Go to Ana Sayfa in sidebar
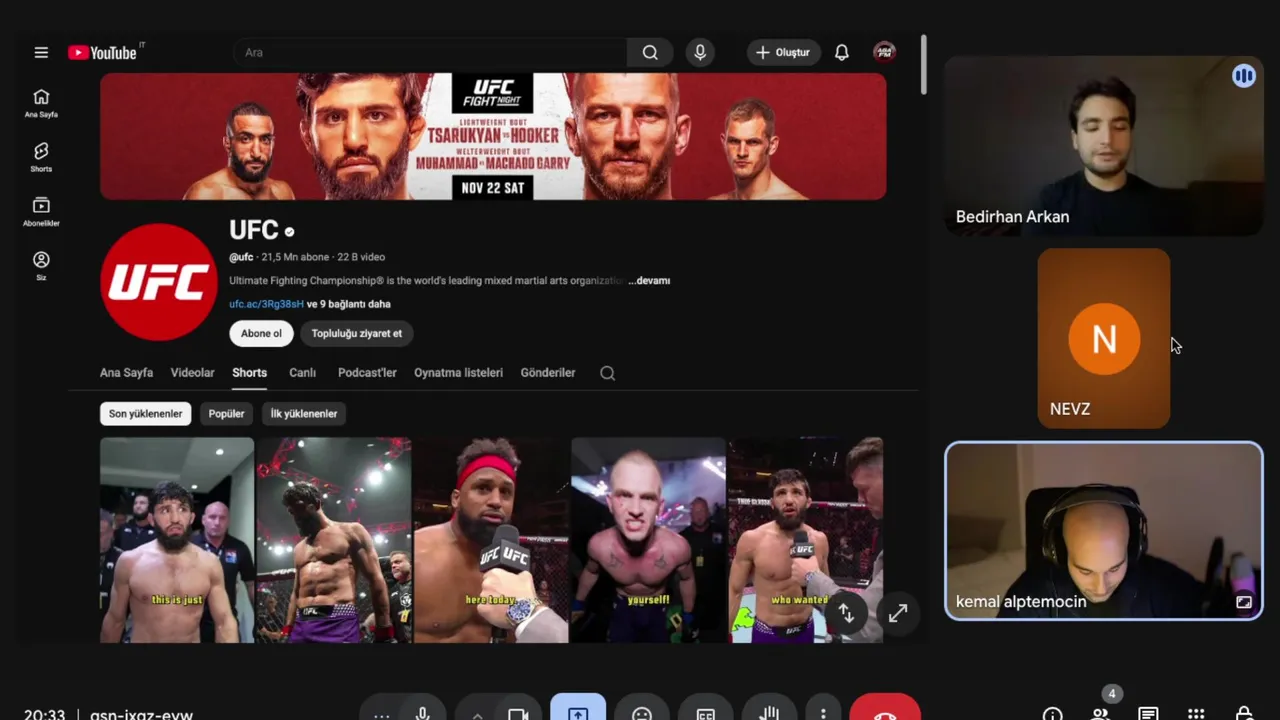The image size is (1280, 720). (x=41, y=103)
